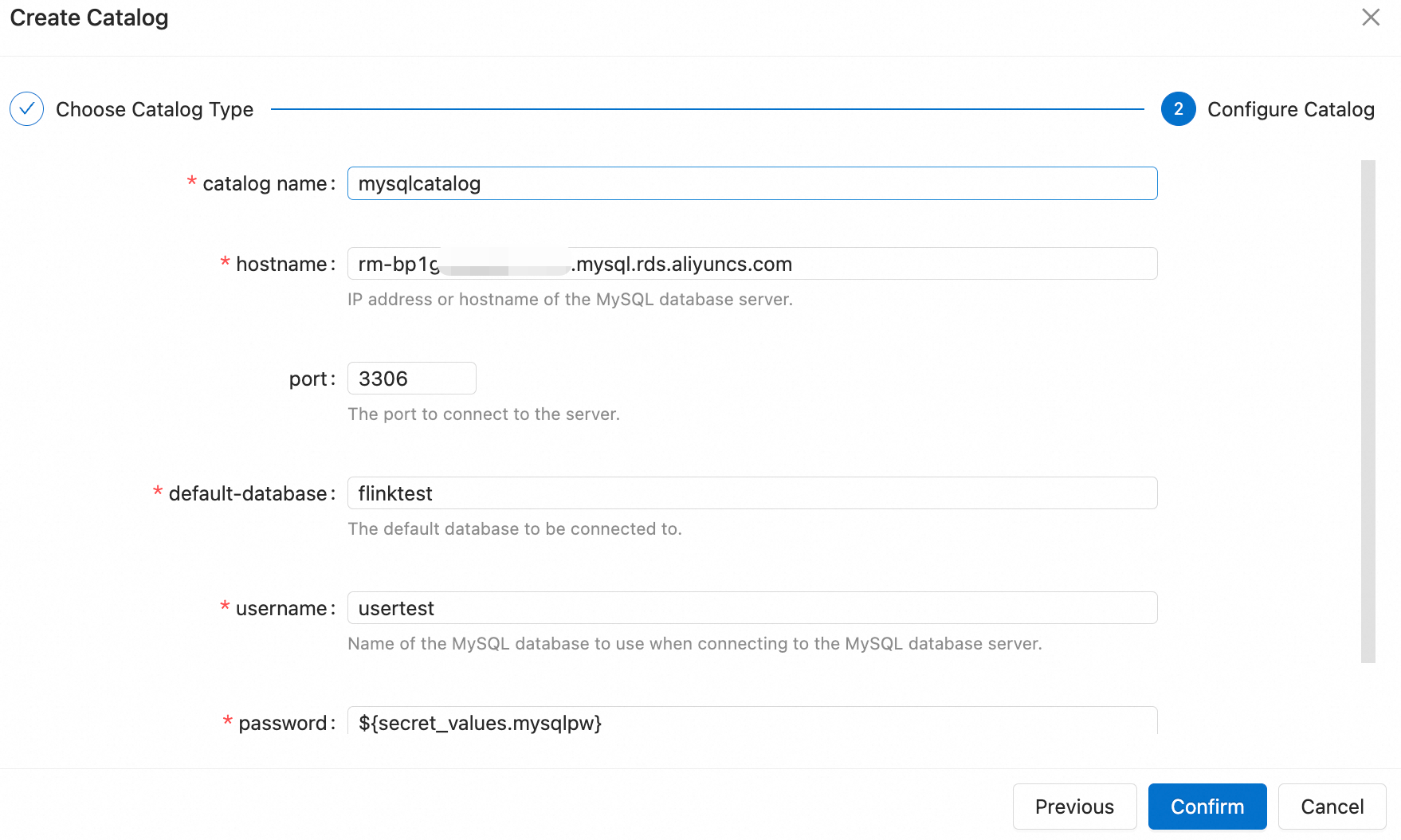Click the port helper text description

click(484, 414)
